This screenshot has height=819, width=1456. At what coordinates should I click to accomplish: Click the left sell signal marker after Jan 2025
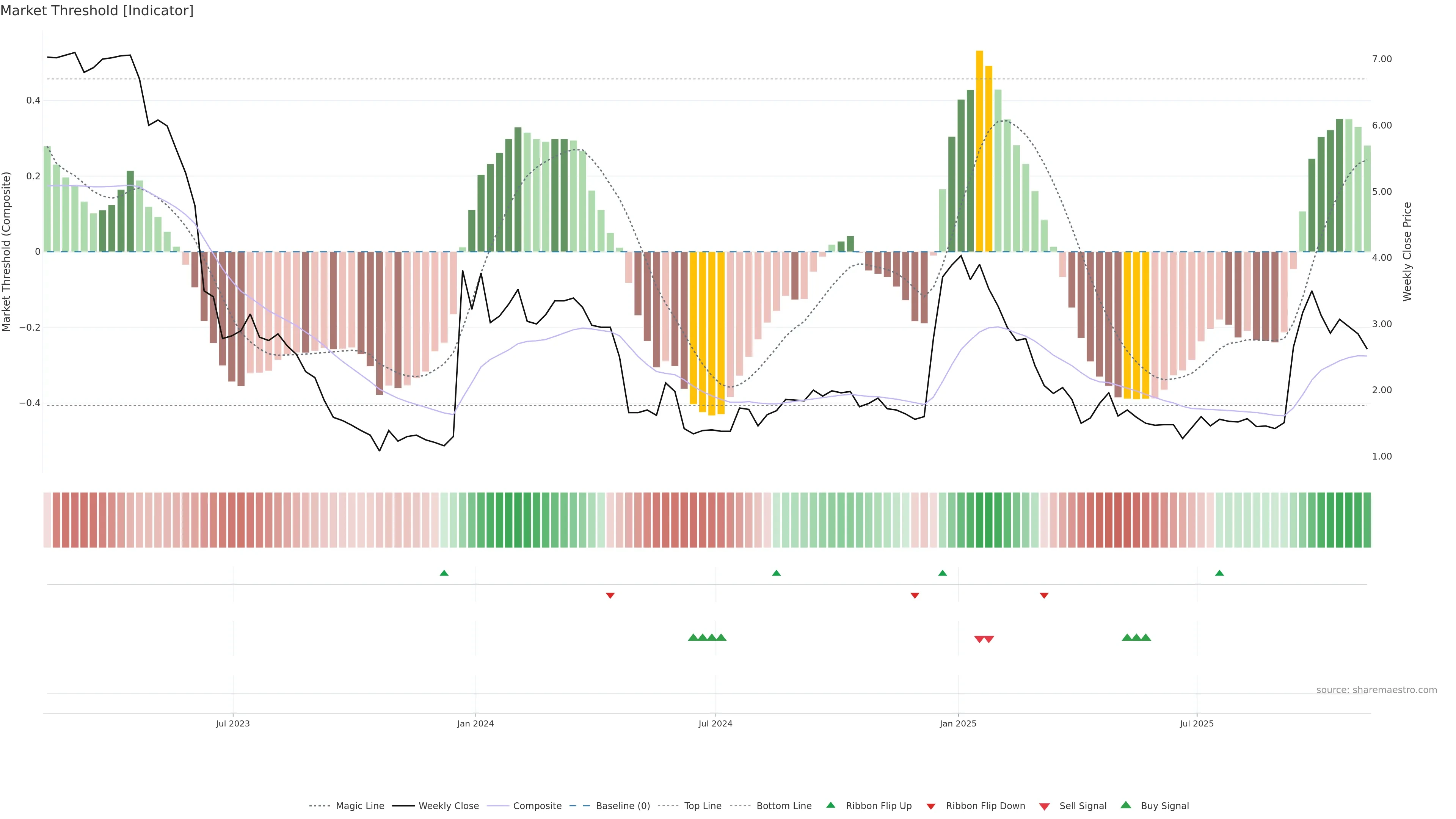click(979, 639)
